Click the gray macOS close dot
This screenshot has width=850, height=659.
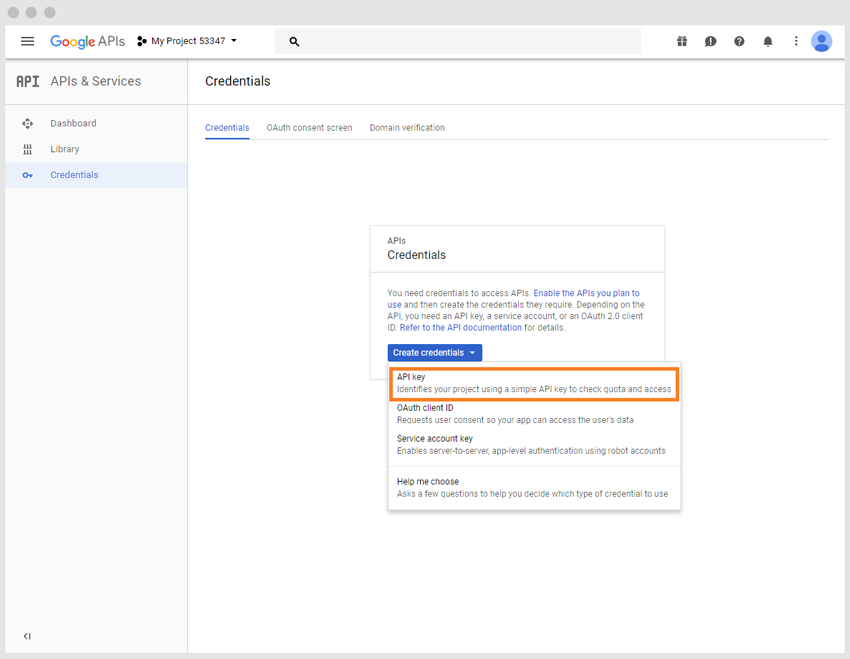pyautogui.click(x=13, y=12)
